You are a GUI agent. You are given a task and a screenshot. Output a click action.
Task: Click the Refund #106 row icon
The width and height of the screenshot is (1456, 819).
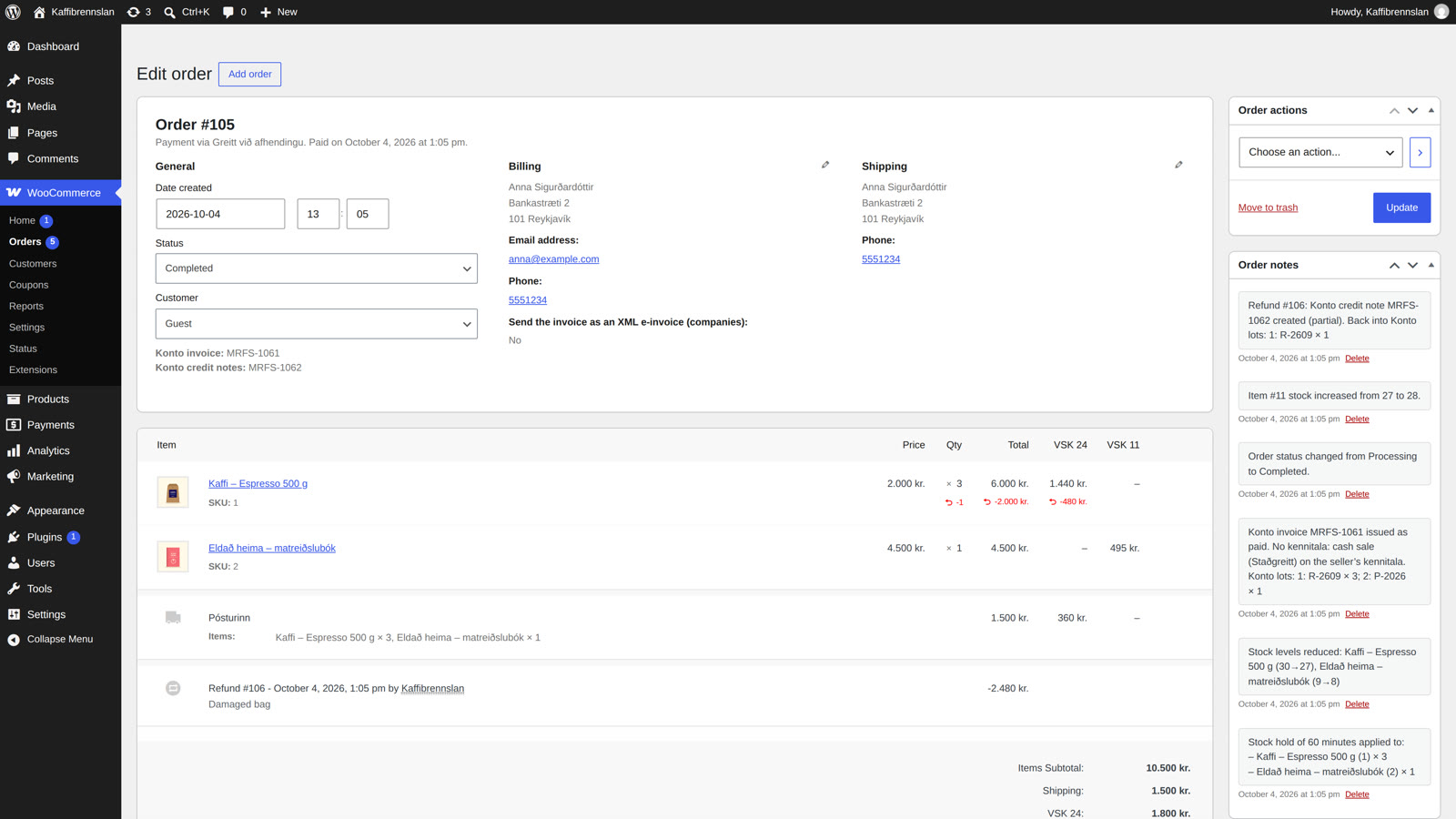point(173,688)
